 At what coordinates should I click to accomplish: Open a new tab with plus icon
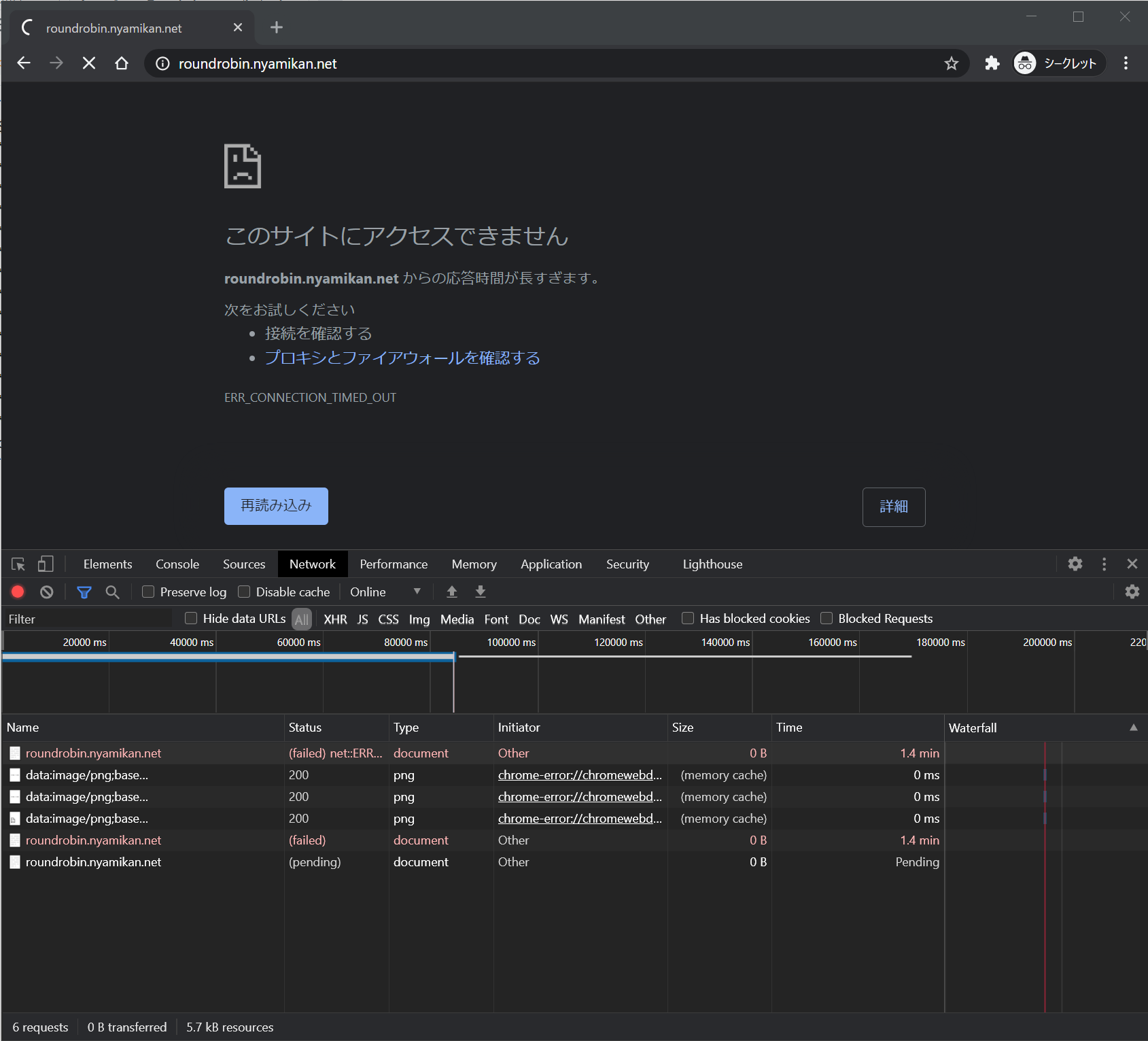276,27
